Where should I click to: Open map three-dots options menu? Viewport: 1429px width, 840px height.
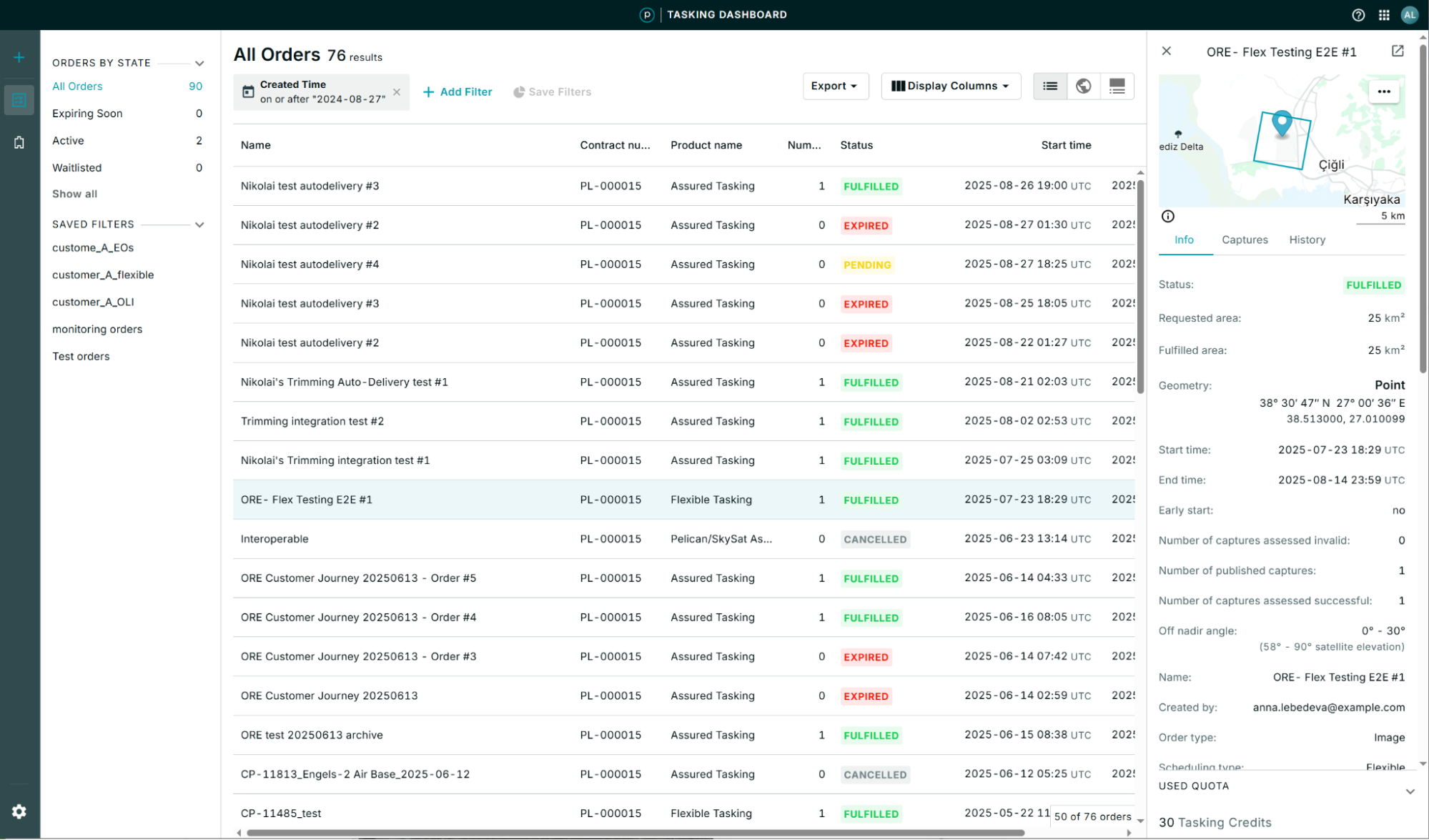pos(1384,92)
